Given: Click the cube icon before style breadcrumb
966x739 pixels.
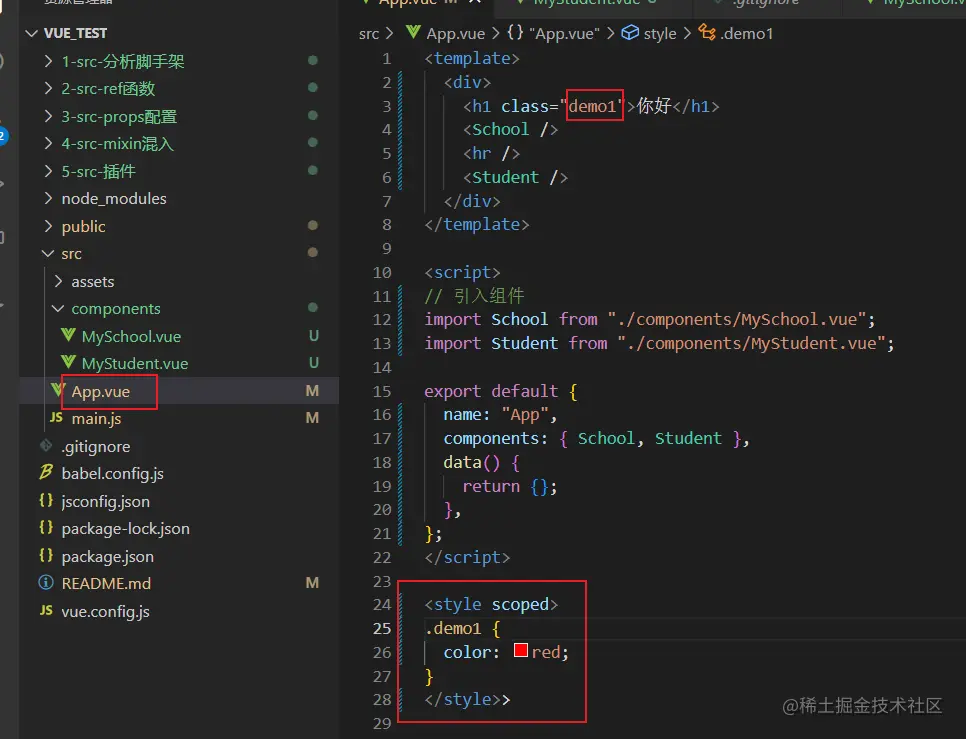Looking at the screenshot, I should (x=630, y=32).
